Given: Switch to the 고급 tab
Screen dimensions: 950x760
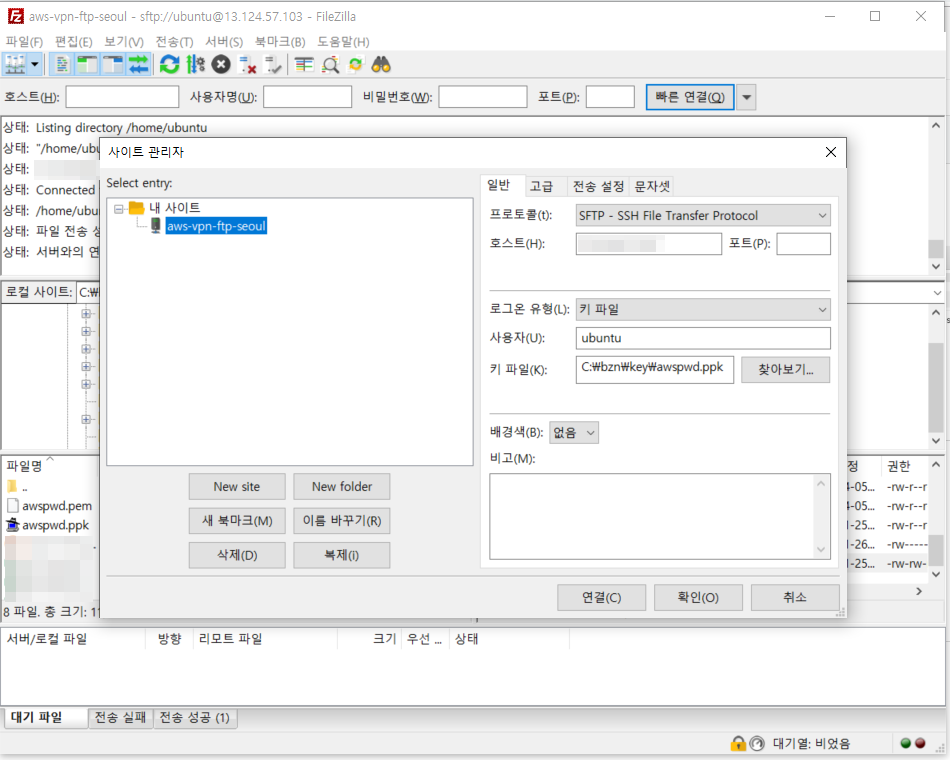Looking at the screenshot, I should [541, 186].
